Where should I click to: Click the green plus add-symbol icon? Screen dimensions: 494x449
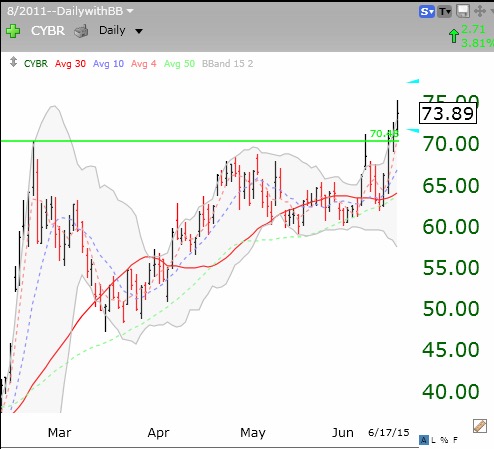[x=13, y=31]
